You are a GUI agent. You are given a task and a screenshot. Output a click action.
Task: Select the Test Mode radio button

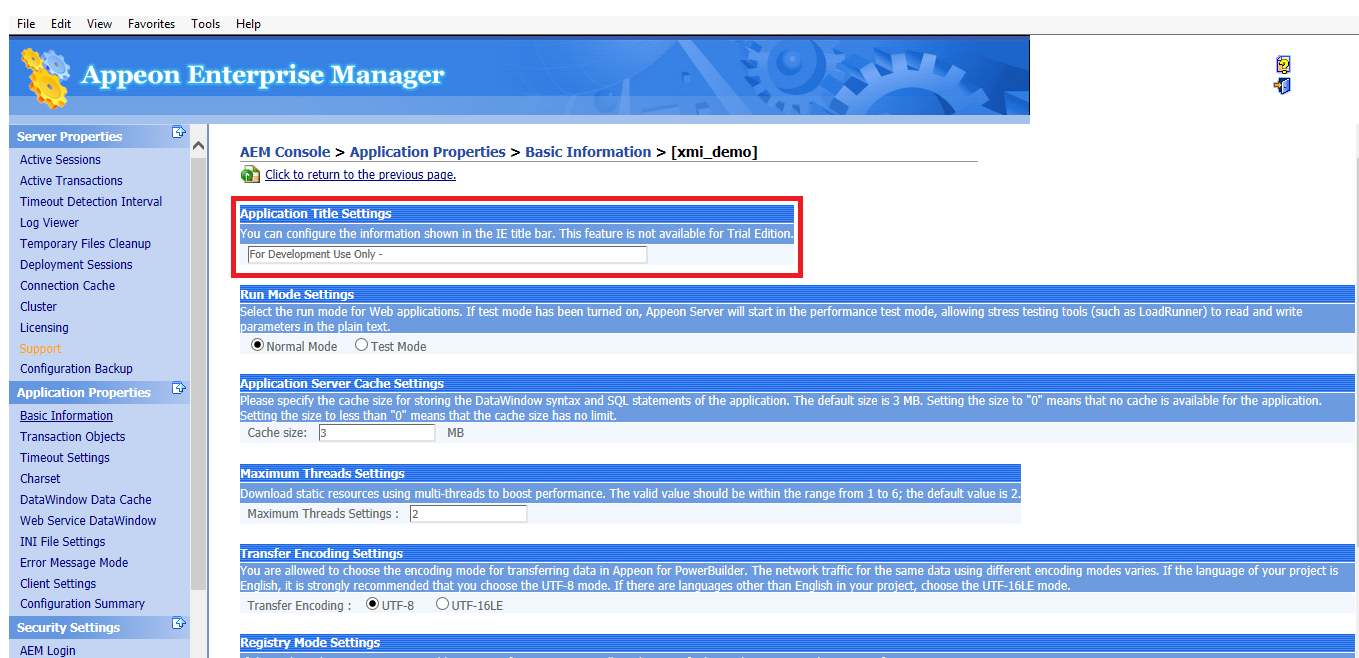[x=361, y=345]
